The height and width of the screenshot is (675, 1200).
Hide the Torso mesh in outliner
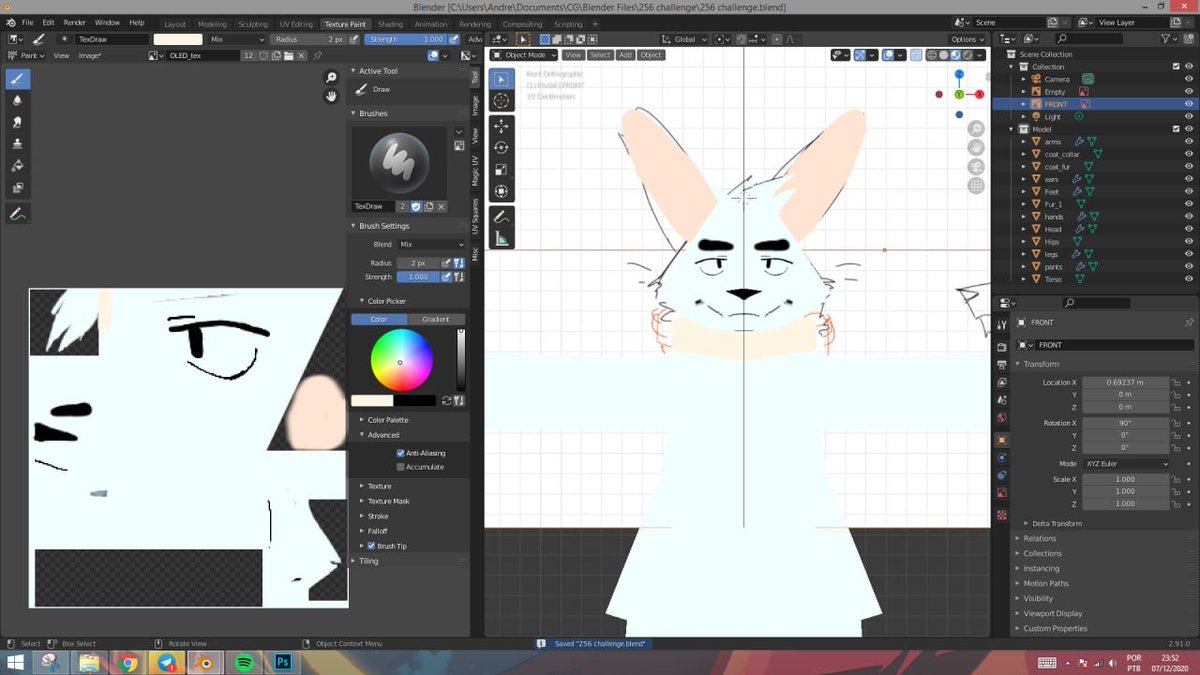tap(1189, 279)
